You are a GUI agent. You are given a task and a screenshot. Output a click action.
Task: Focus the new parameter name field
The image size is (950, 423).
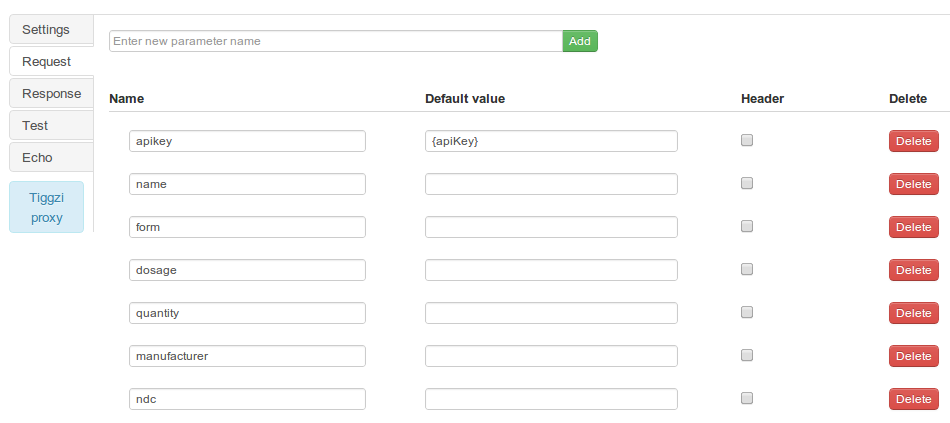click(335, 41)
